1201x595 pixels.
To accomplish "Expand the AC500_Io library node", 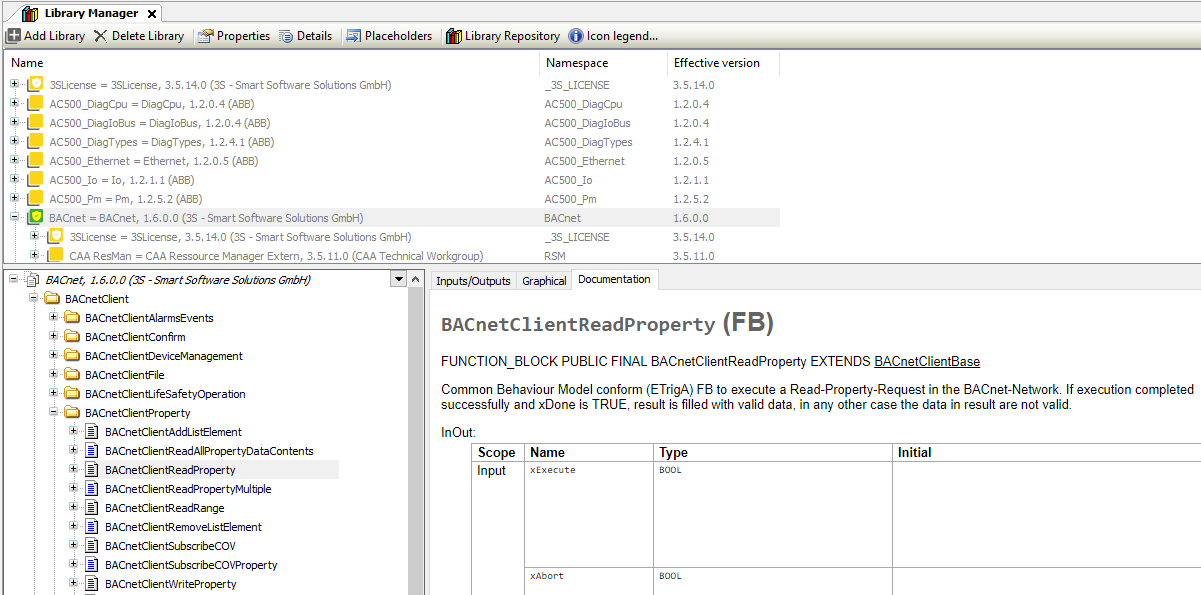I will 11,180.
